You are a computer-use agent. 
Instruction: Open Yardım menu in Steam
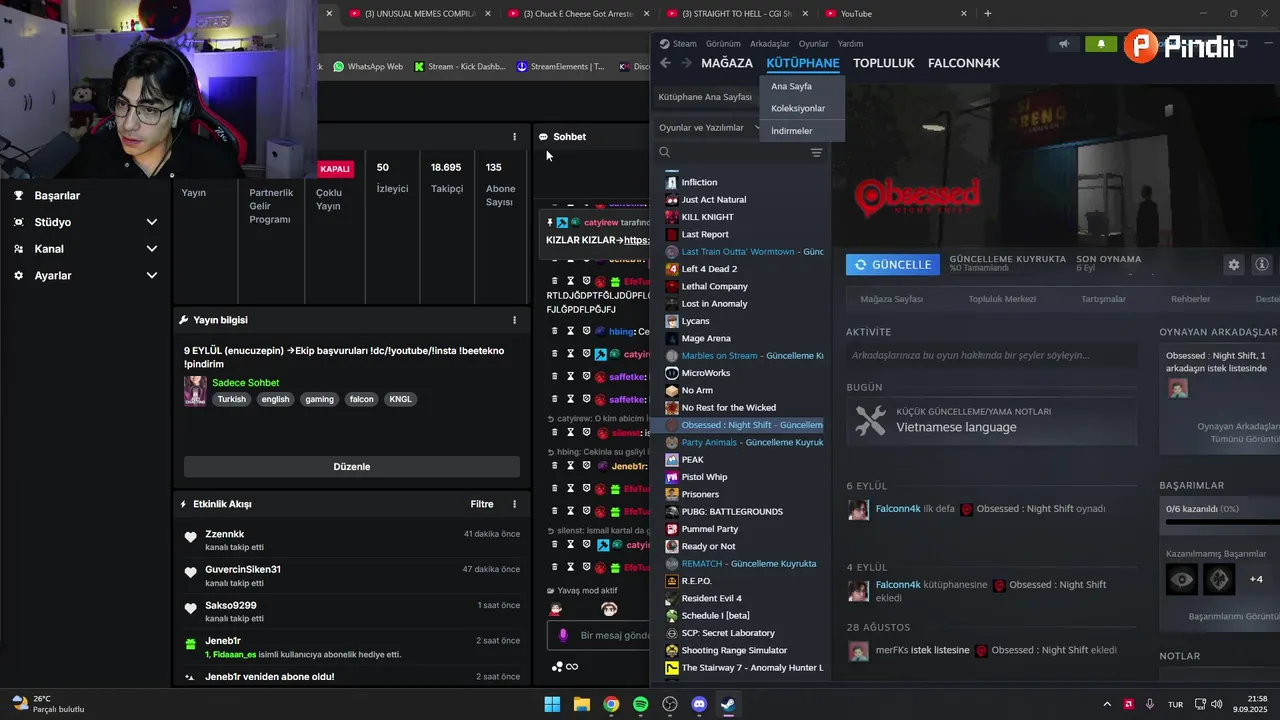[850, 44]
